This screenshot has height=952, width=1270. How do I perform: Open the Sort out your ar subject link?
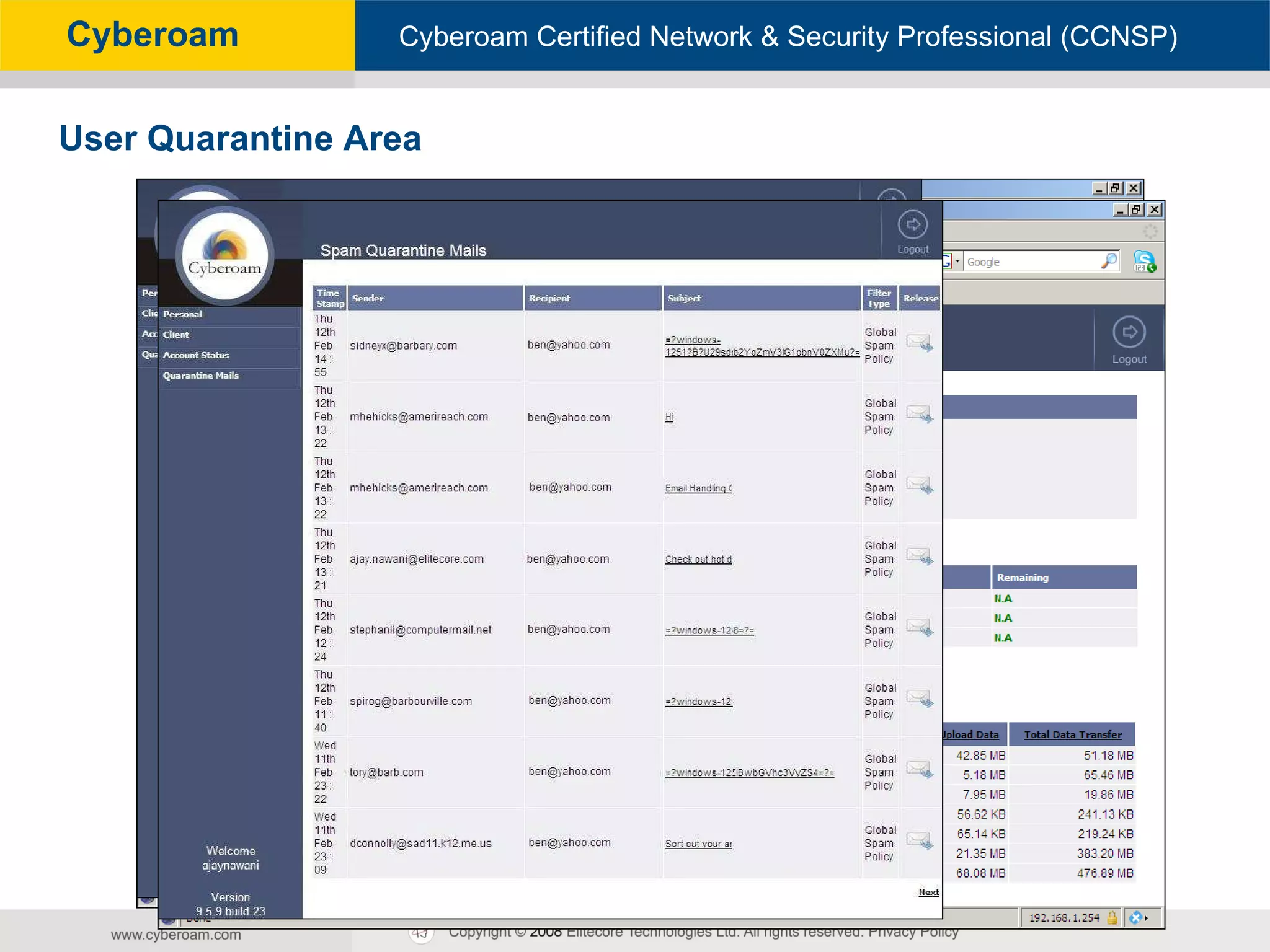point(698,844)
